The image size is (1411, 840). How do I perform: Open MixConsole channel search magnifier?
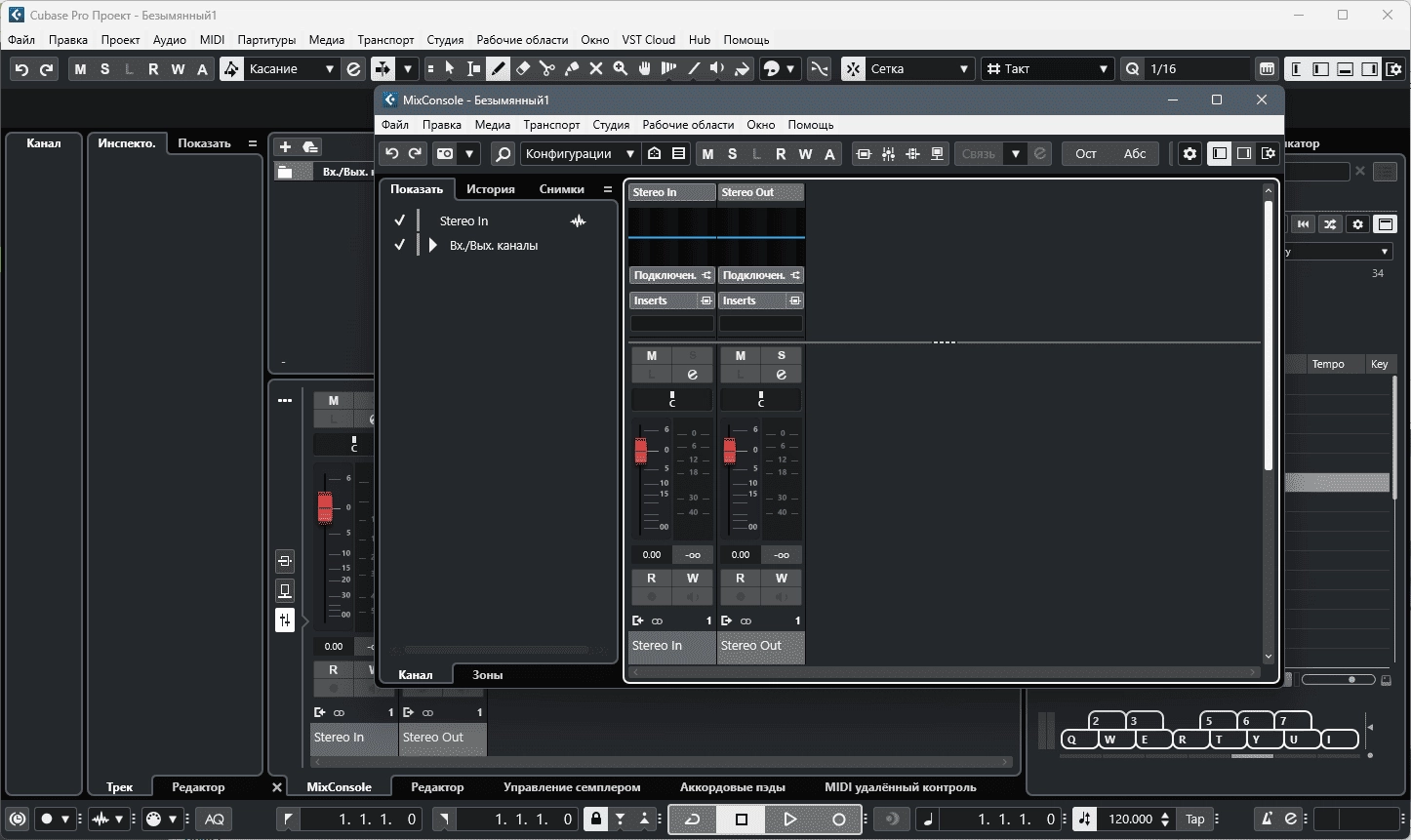(502, 153)
